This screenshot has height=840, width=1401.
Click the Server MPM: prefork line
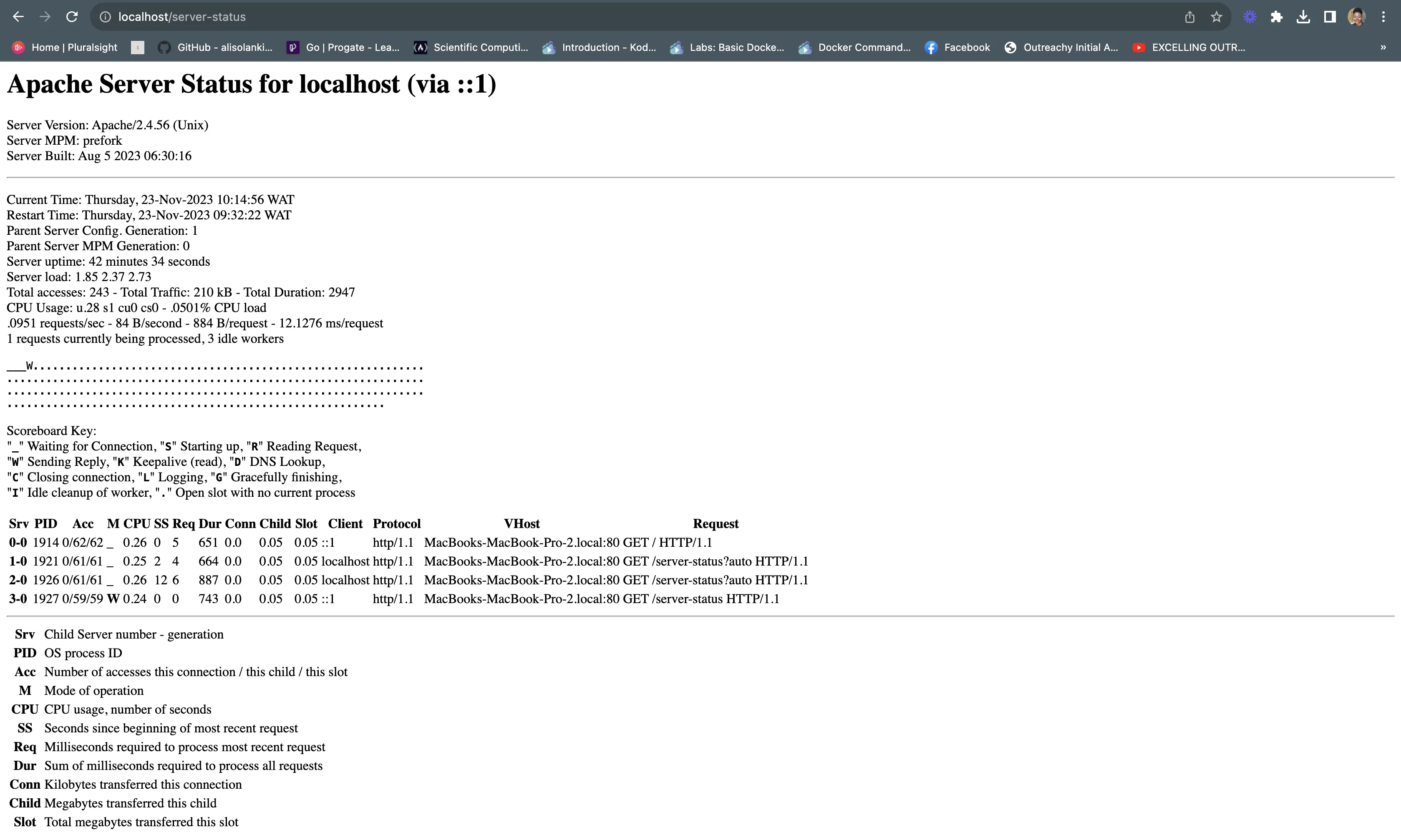pos(65,141)
